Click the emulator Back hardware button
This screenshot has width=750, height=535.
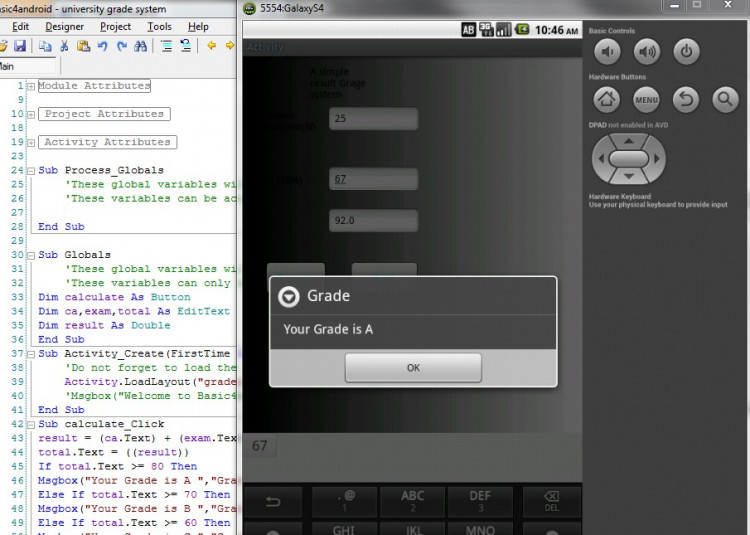[686, 99]
